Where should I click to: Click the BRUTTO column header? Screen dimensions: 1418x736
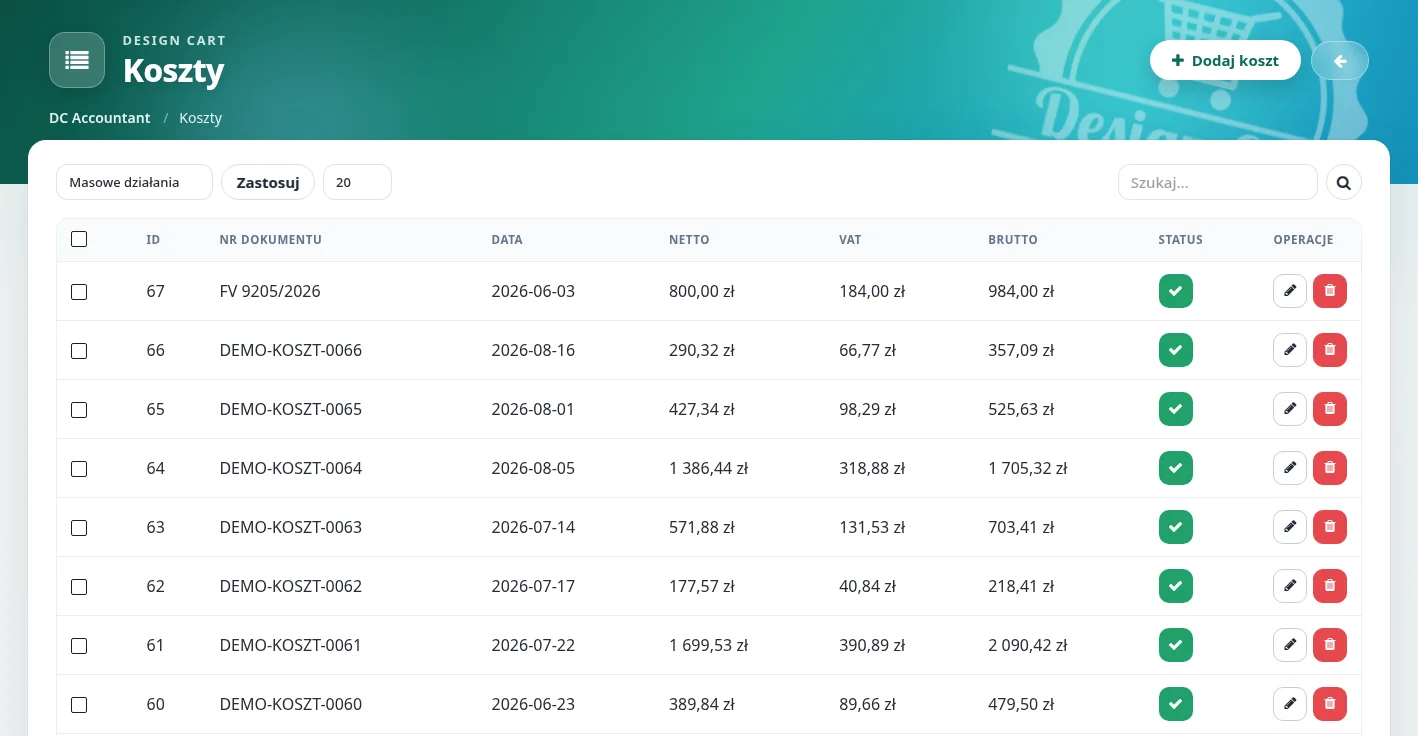[1013, 240]
